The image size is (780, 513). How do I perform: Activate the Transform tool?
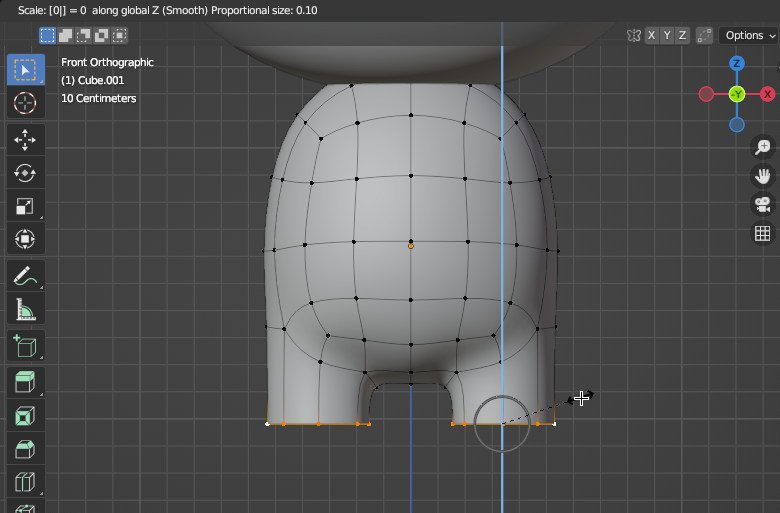pos(25,239)
